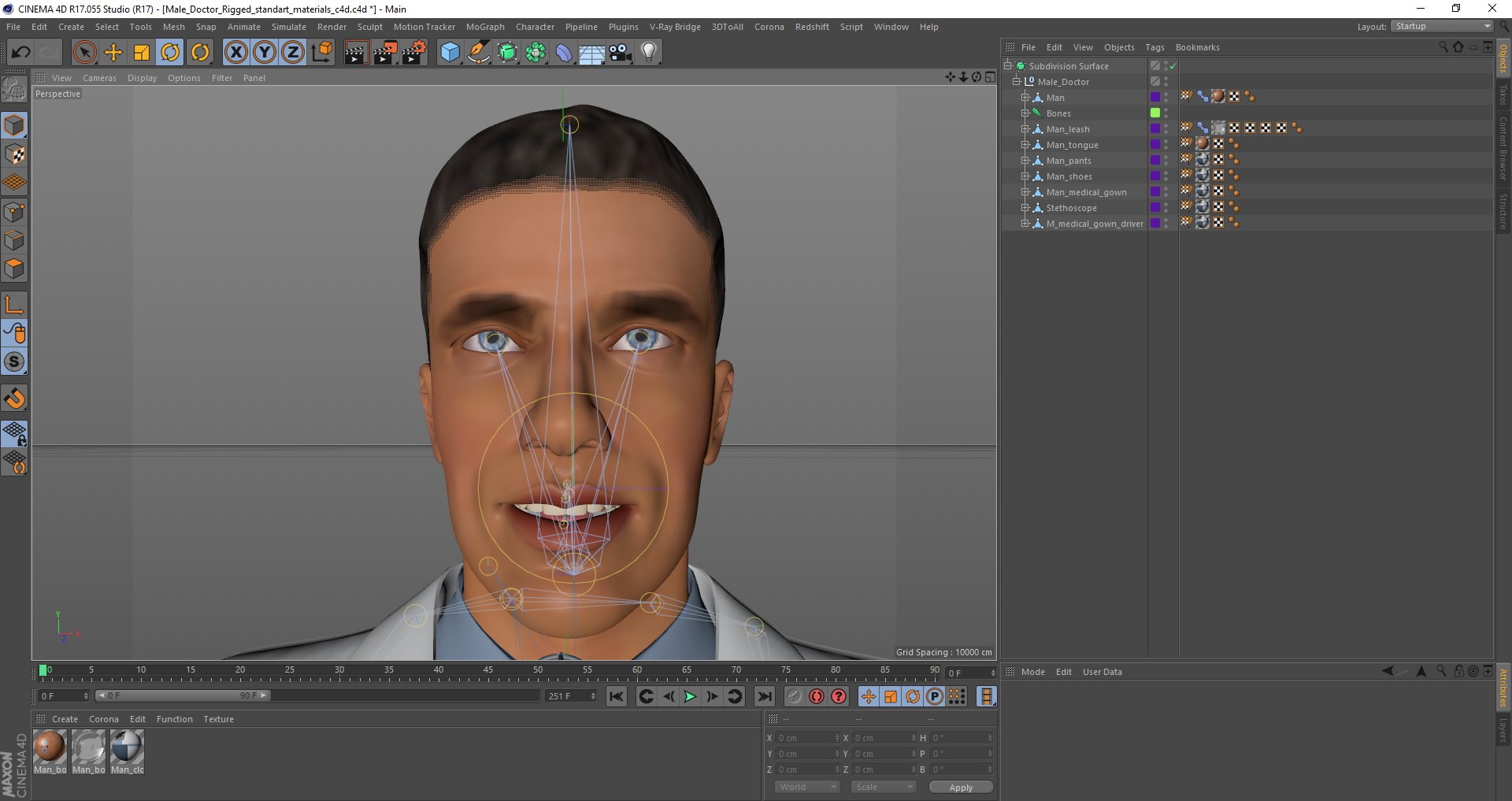Open the Deformer objects icon
This screenshot has height=801, width=1512.
coord(564,53)
